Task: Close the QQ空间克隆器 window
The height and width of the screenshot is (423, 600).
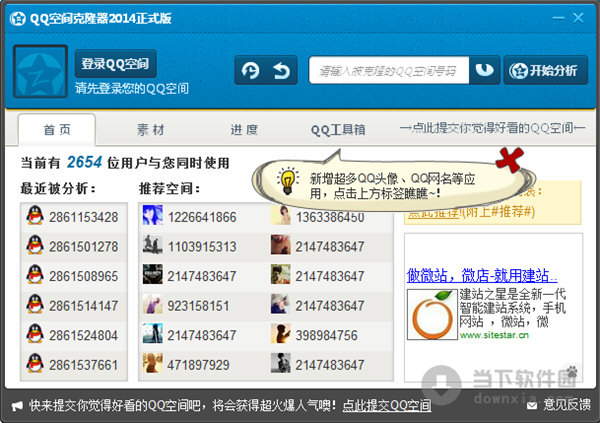Action: (578, 18)
